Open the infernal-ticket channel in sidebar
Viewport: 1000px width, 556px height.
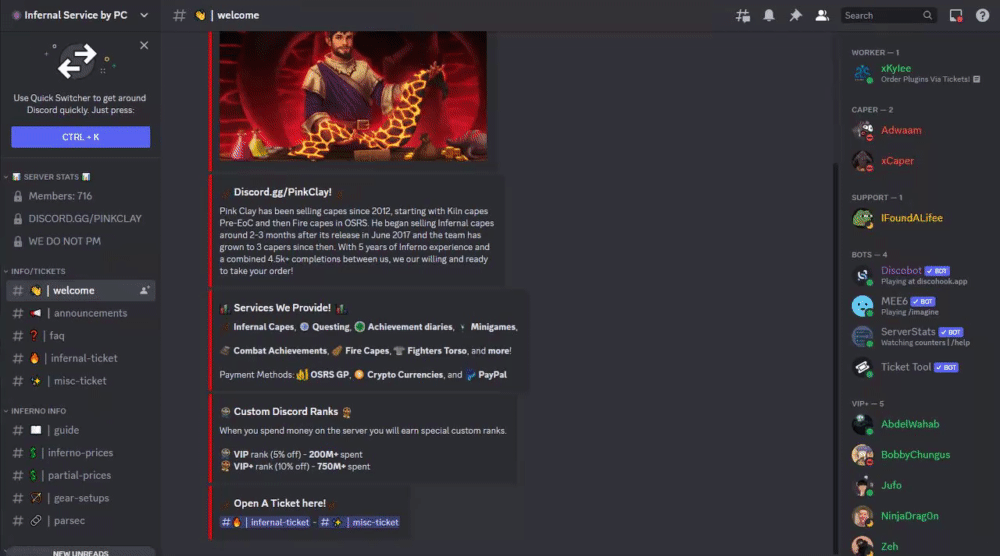(80, 358)
